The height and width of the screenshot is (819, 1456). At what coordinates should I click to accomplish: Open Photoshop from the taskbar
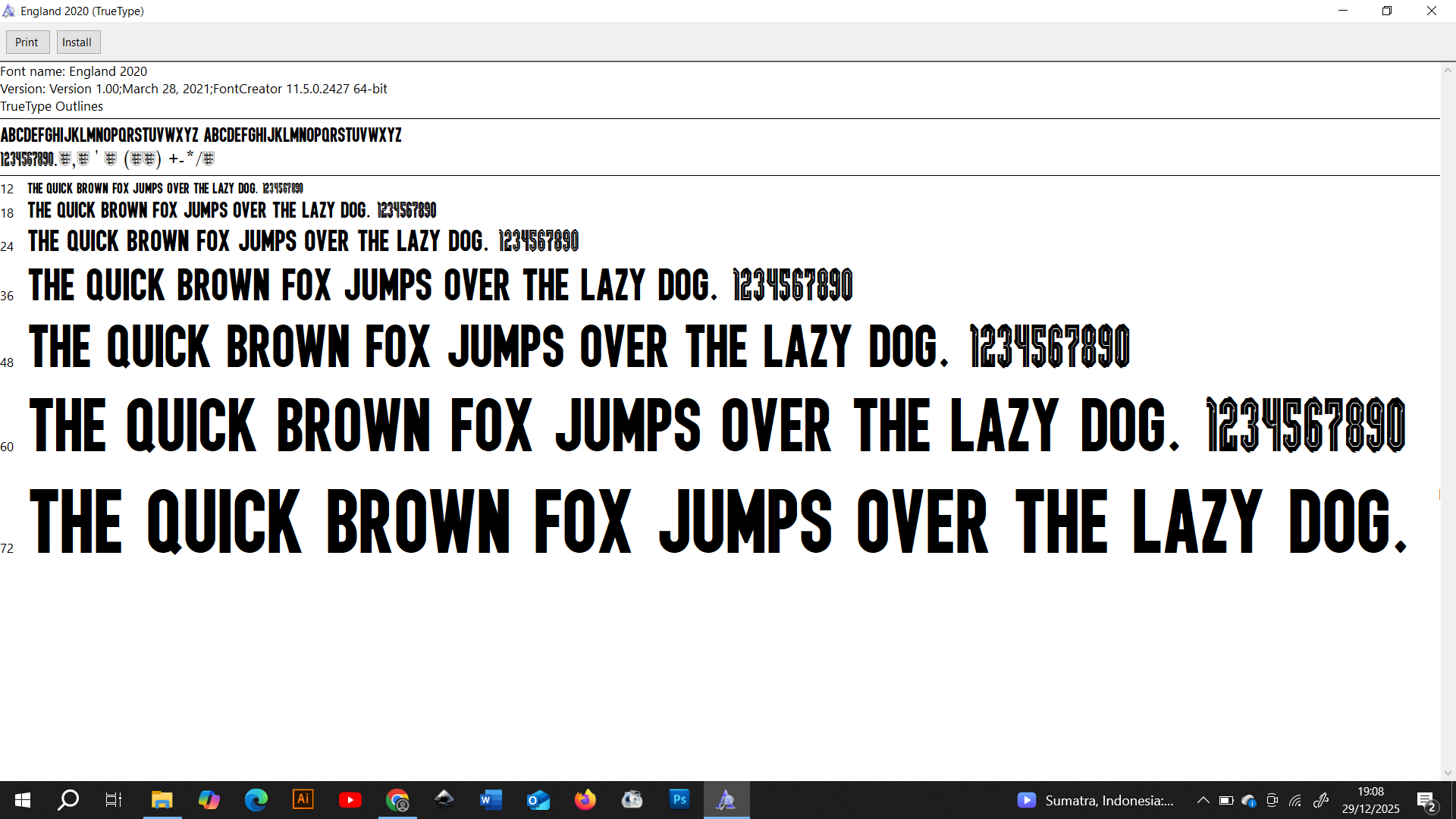coord(679,800)
